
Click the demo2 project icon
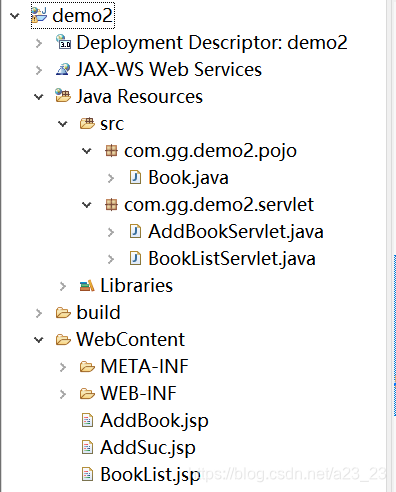pos(39,15)
